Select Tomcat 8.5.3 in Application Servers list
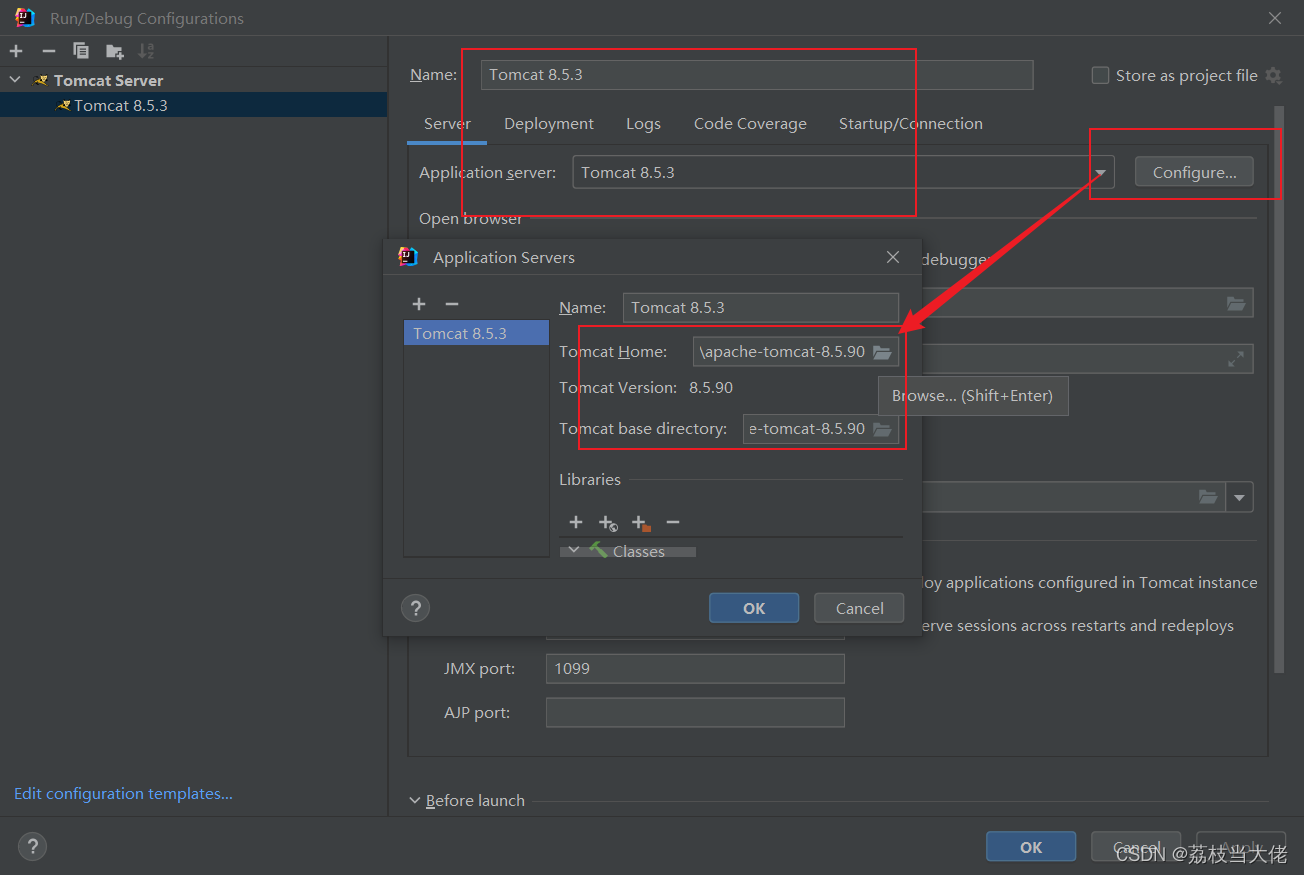Viewport: 1304px width, 875px height. 476,333
